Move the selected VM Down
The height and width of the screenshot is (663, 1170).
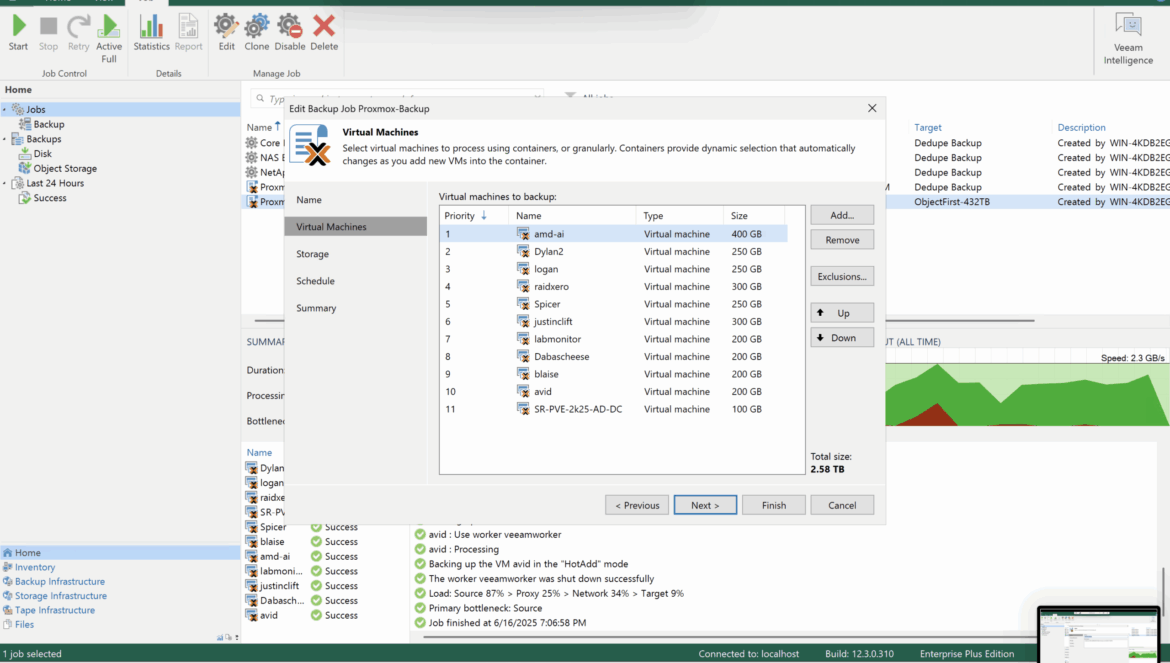[x=842, y=338]
